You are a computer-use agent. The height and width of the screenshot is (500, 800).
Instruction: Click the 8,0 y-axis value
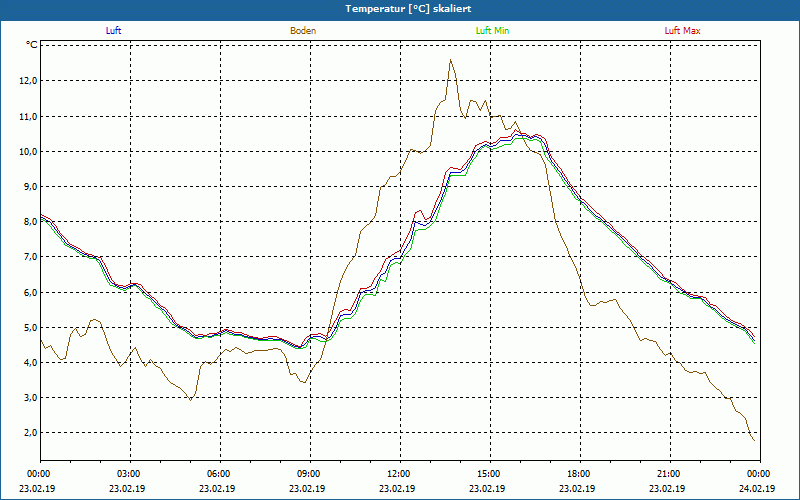[30, 221]
